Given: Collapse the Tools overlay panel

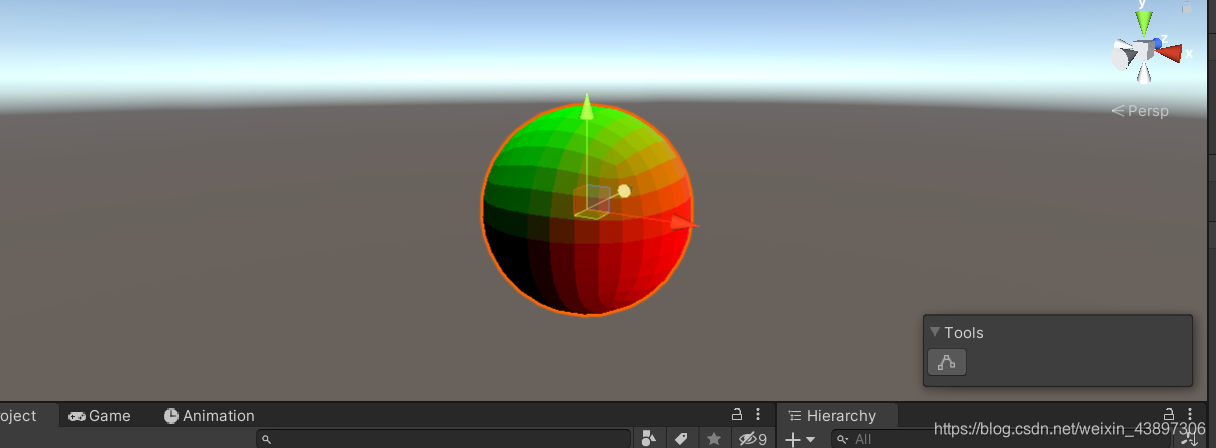Looking at the screenshot, I should pyautogui.click(x=935, y=333).
